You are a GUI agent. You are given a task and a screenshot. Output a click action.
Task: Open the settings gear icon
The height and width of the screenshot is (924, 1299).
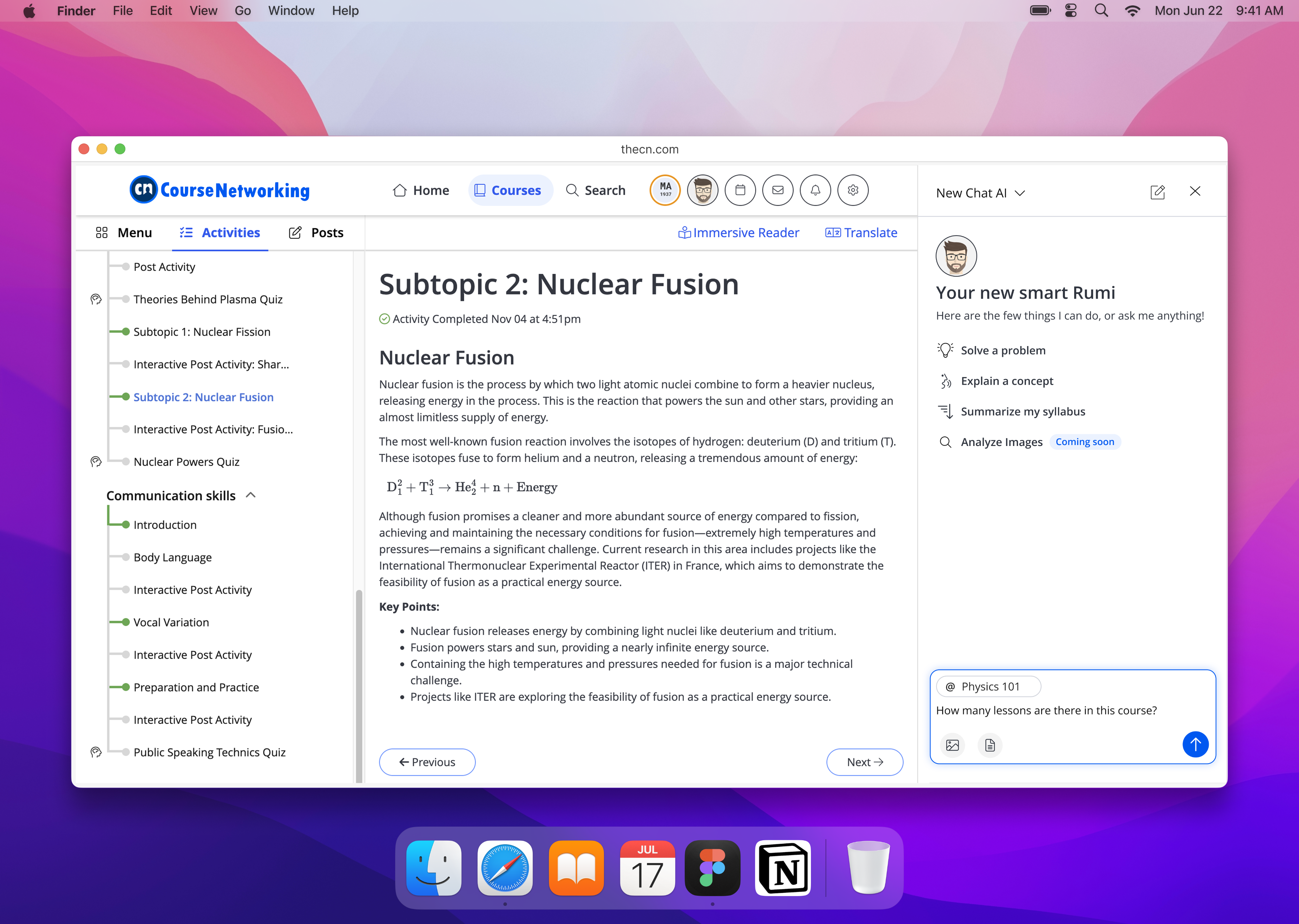tap(852, 191)
